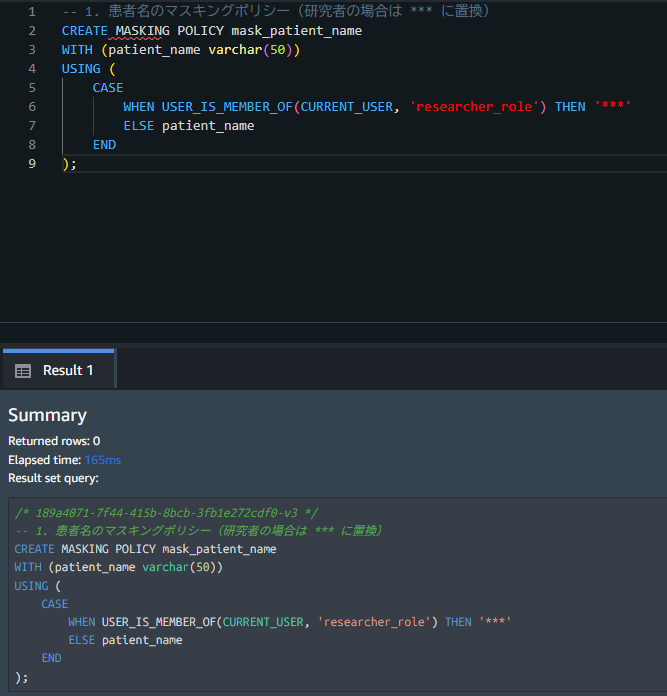Click 'varchar' on editor line 3
667x696 pixels.
tap(235, 50)
